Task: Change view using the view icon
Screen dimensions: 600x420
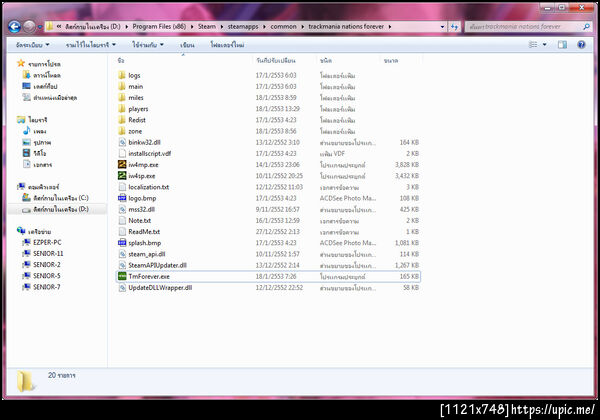Action: (x=533, y=45)
